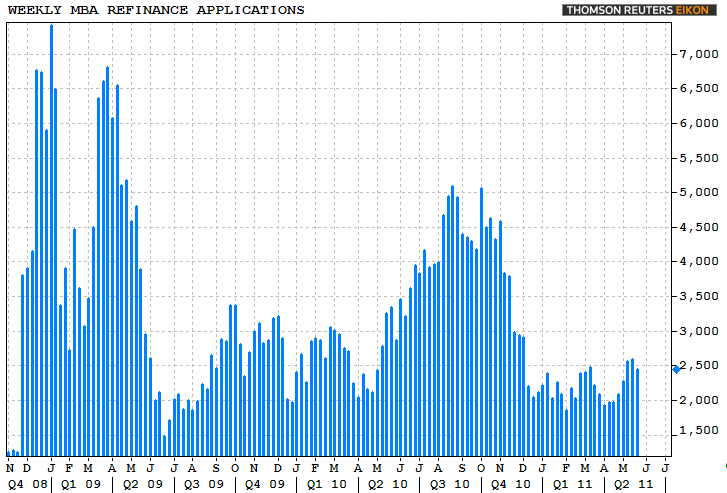The height and width of the screenshot is (493, 727).
Task: Click the Q2 09 quarter label
Action: coord(143,485)
